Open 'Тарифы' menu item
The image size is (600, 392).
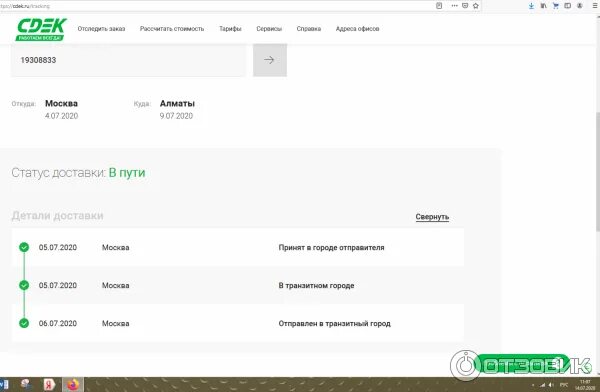click(230, 29)
